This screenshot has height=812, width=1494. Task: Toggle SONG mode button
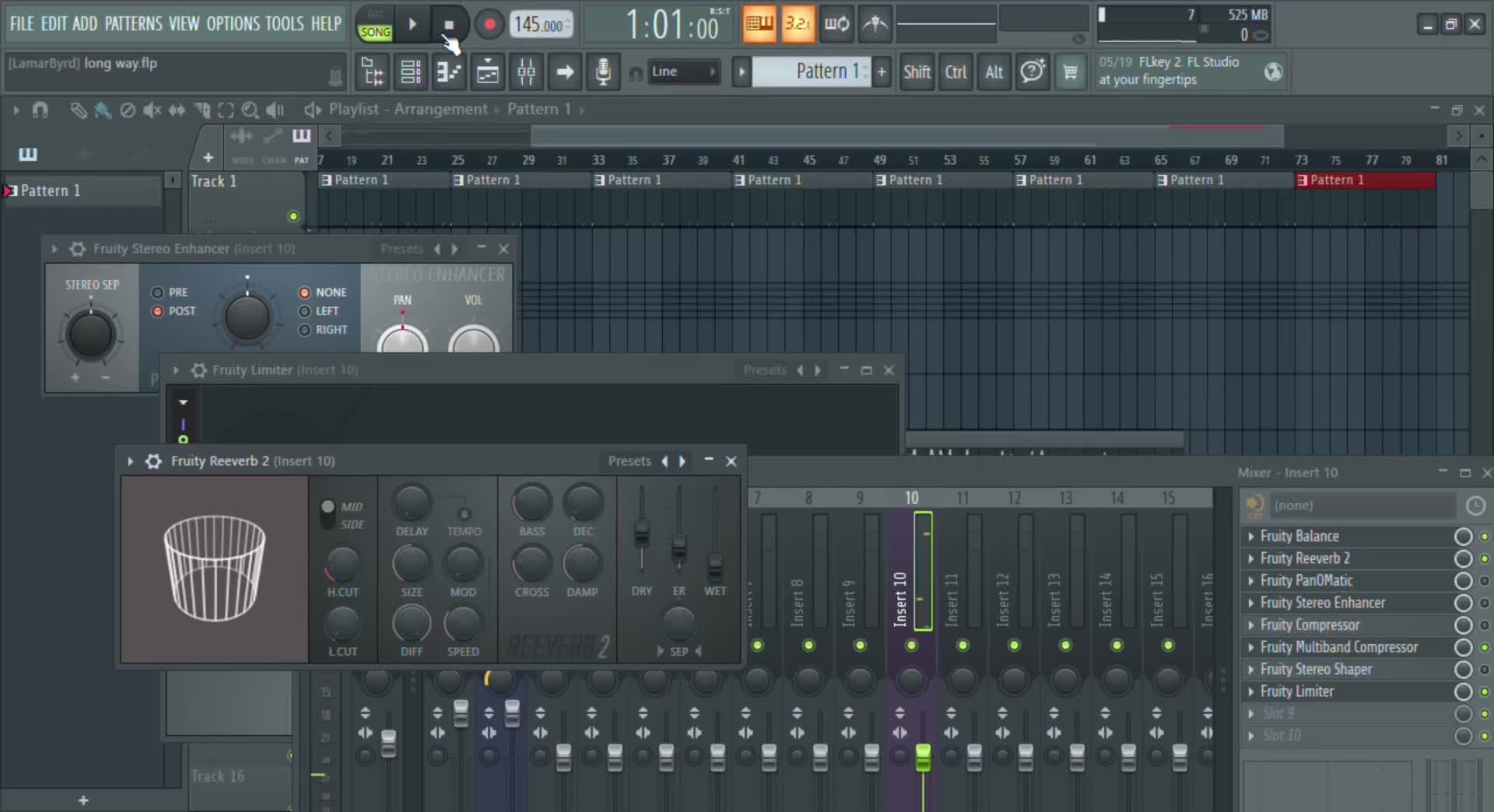click(375, 32)
